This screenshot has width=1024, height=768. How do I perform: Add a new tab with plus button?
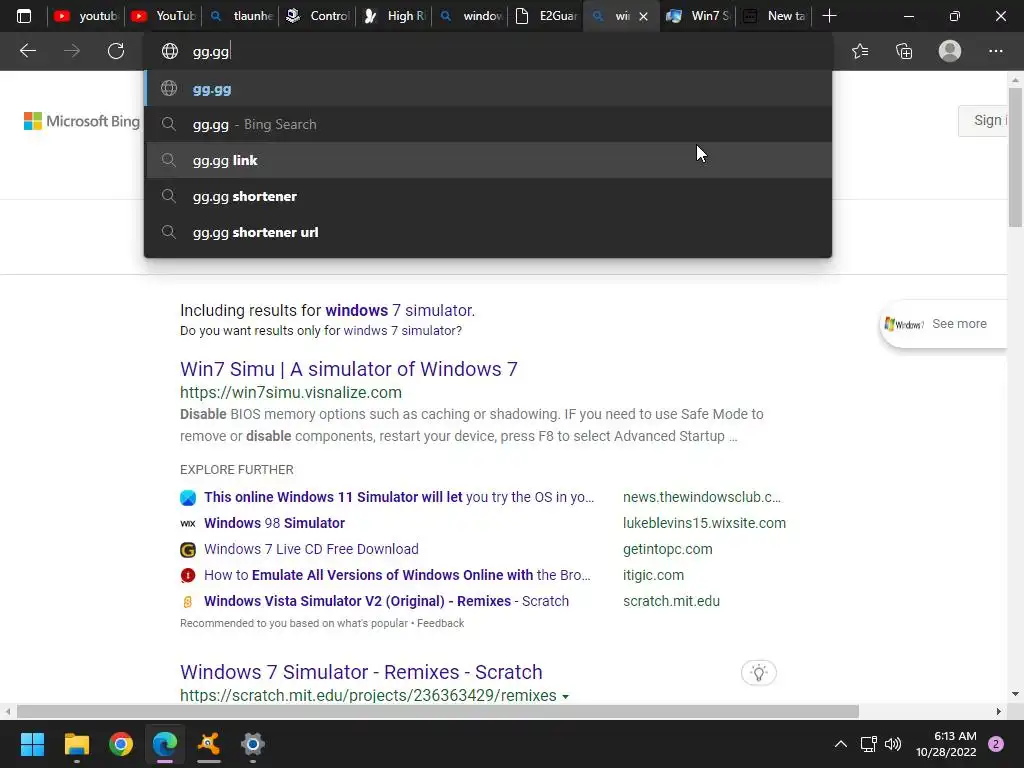coord(829,16)
